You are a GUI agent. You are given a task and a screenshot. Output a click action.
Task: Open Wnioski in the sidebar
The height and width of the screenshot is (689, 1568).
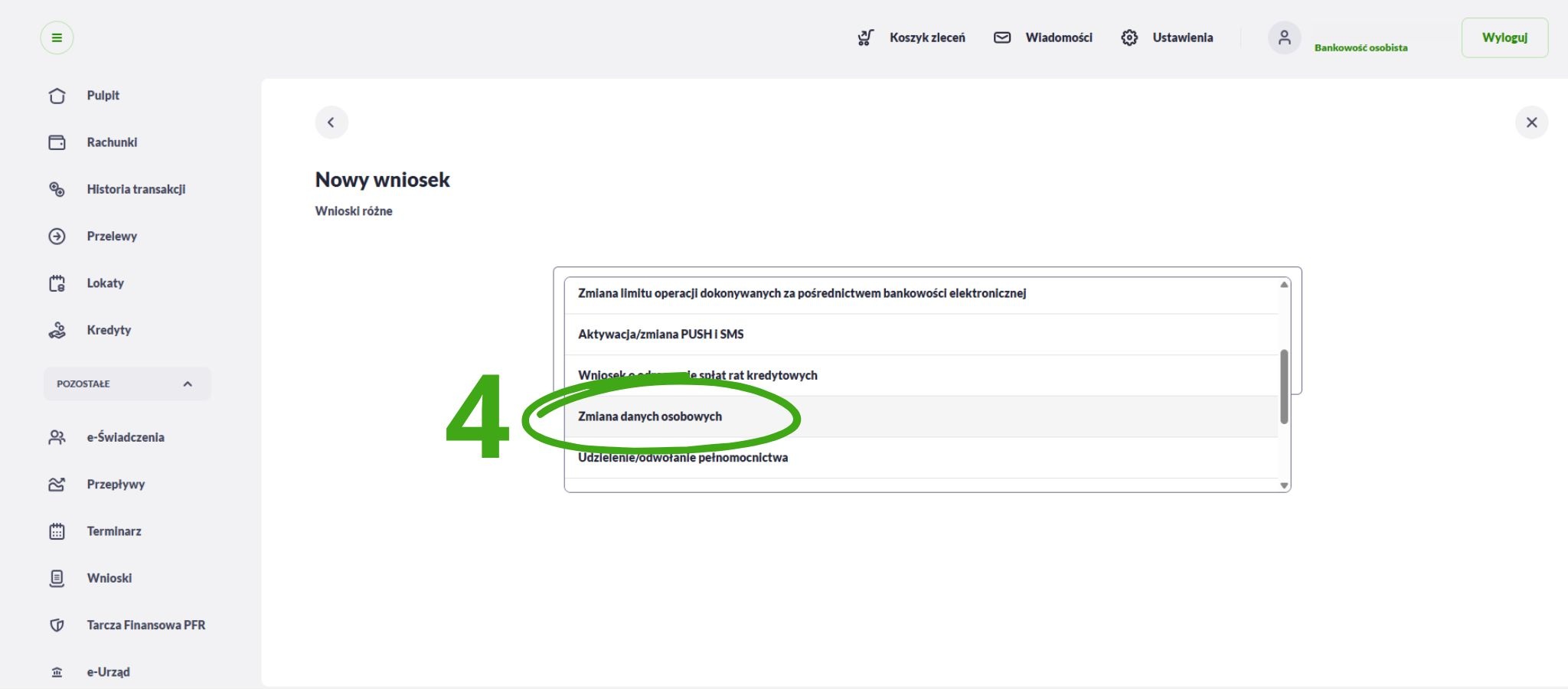[x=109, y=578]
